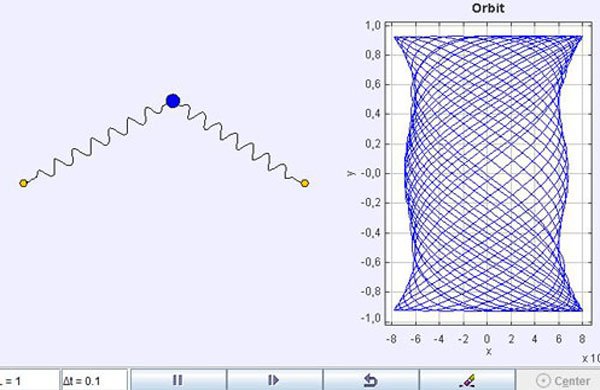The image size is (600, 390).
Task: Clear the orbit trace with the eraser icon
Action: tap(467, 380)
